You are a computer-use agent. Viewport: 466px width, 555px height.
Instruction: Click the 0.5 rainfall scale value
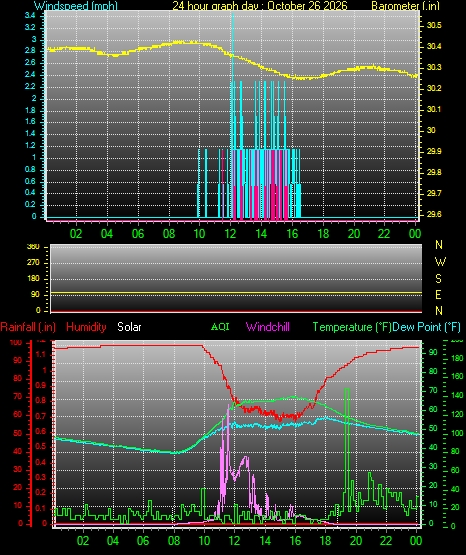coord(41,447)
